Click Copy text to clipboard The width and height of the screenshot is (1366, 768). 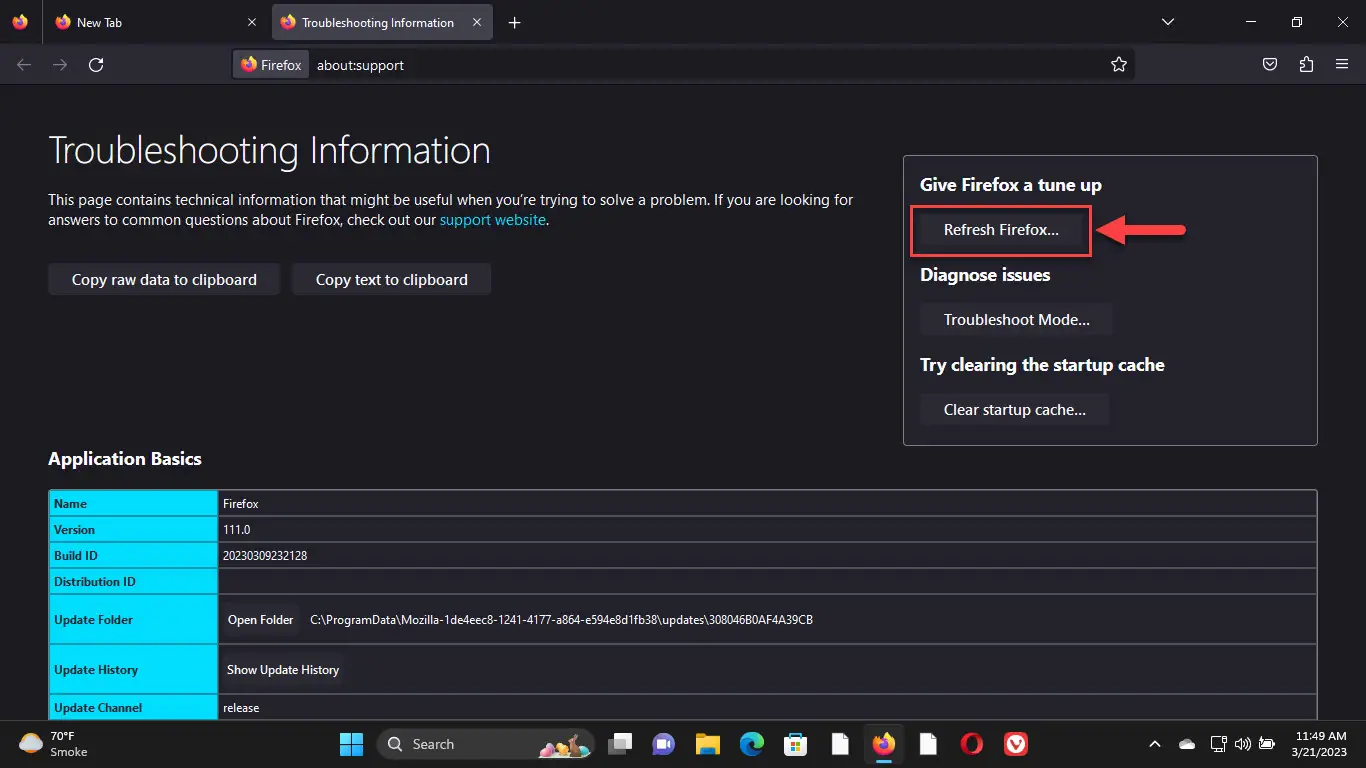pyautogui.click(x=391, y=280)
